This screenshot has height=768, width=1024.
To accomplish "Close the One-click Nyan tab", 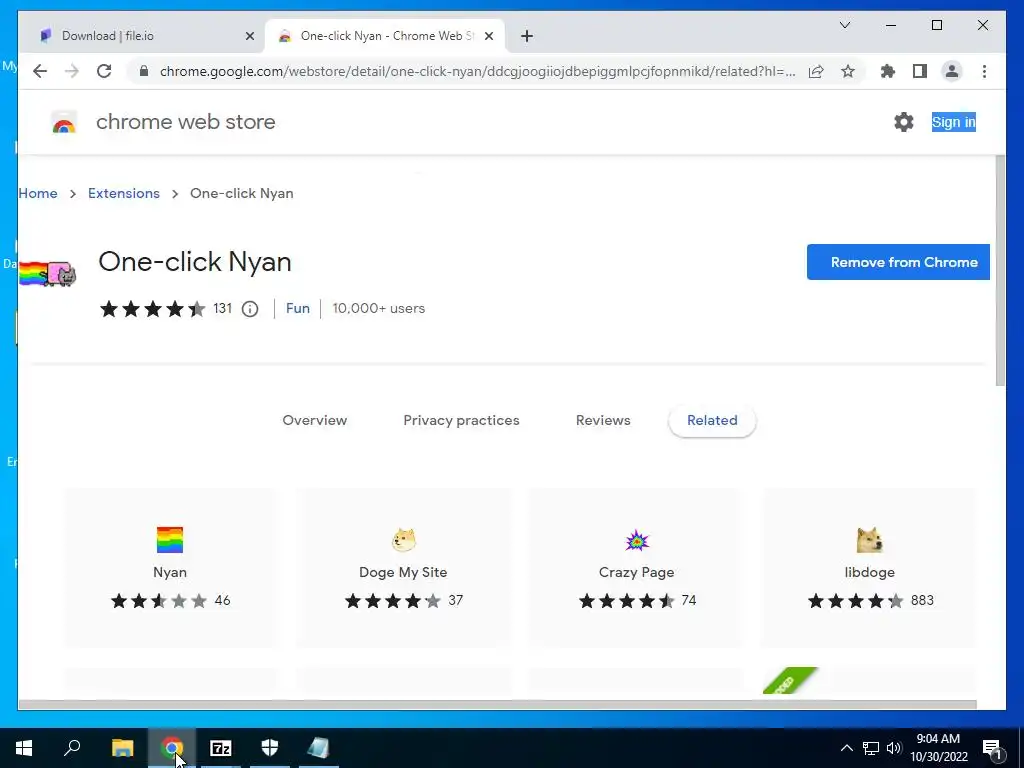I will 489,36.
